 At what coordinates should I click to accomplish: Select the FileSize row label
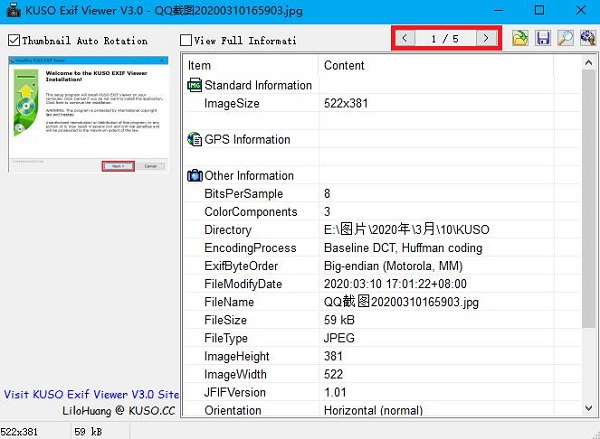click(225, 320)
